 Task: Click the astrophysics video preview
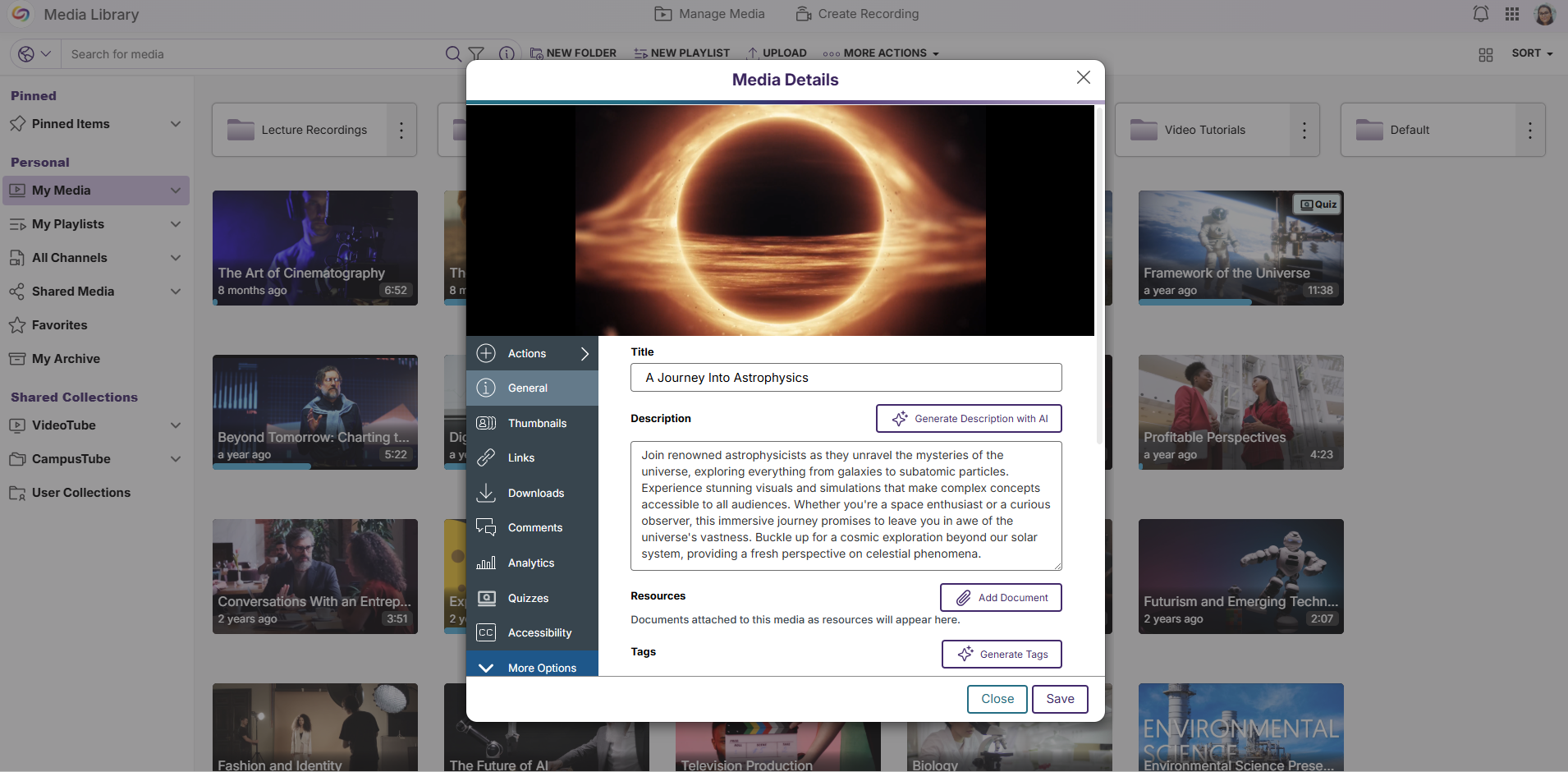click(780, 220)
